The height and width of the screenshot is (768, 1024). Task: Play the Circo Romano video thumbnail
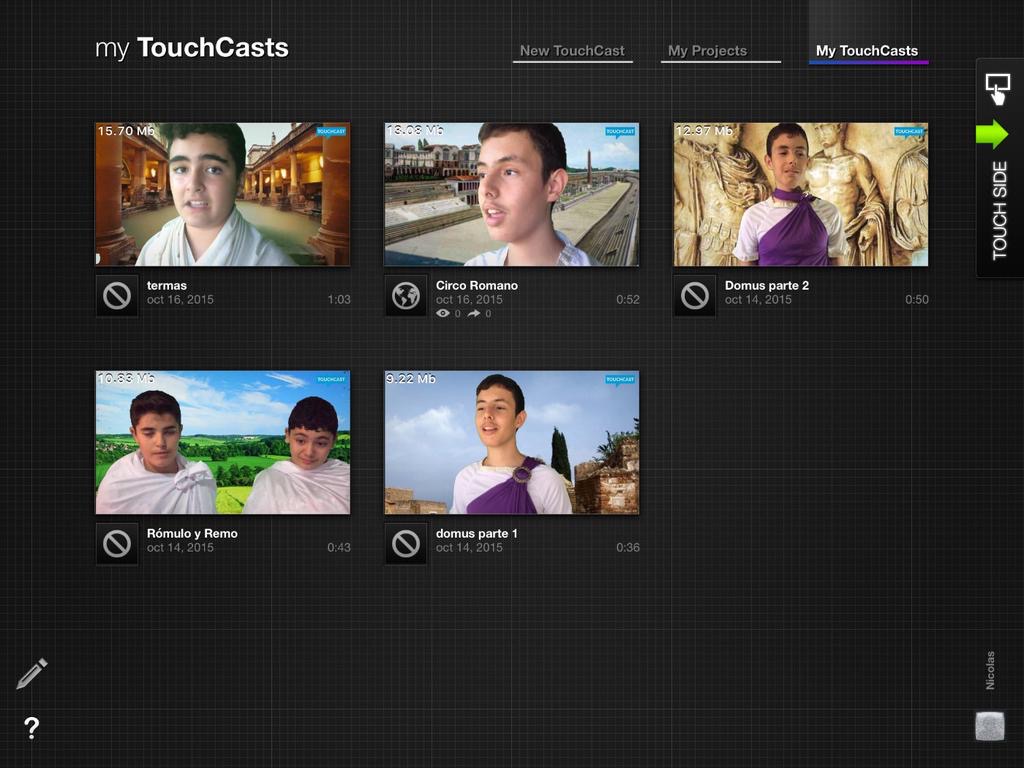(x=512, y=194)
